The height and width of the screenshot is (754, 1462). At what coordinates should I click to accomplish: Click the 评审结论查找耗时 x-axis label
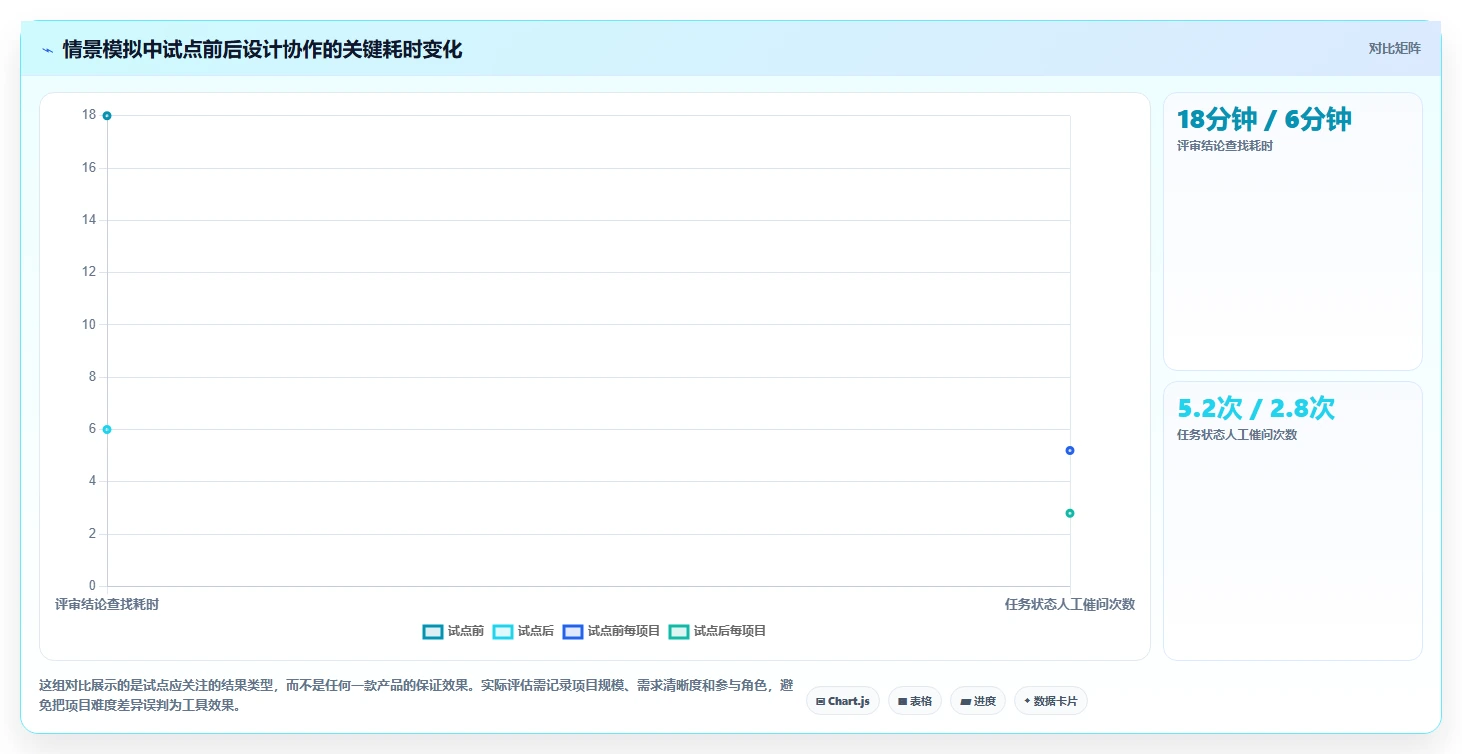click(x=107, y=604)
